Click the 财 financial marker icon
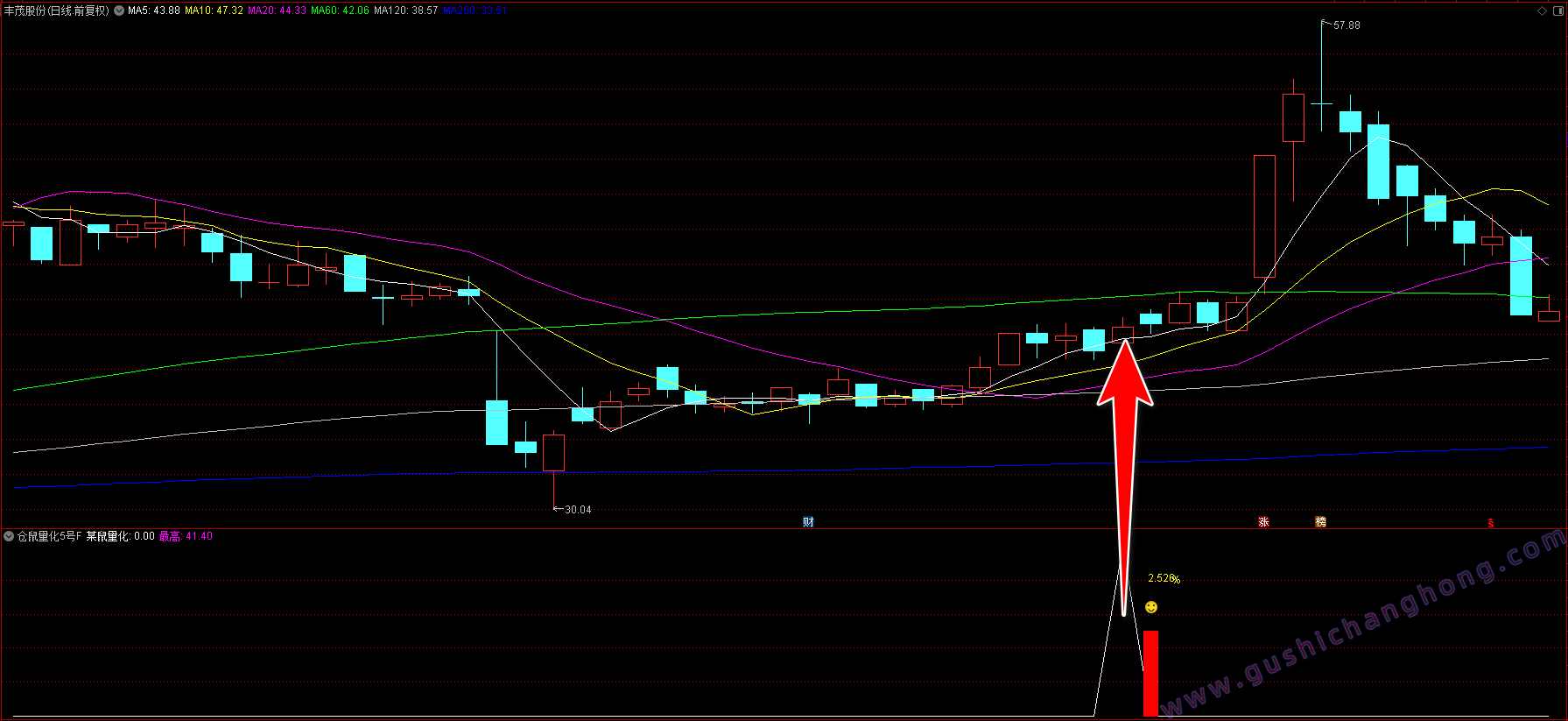The height and width of the screenshot is (721, 1568). 808,522
